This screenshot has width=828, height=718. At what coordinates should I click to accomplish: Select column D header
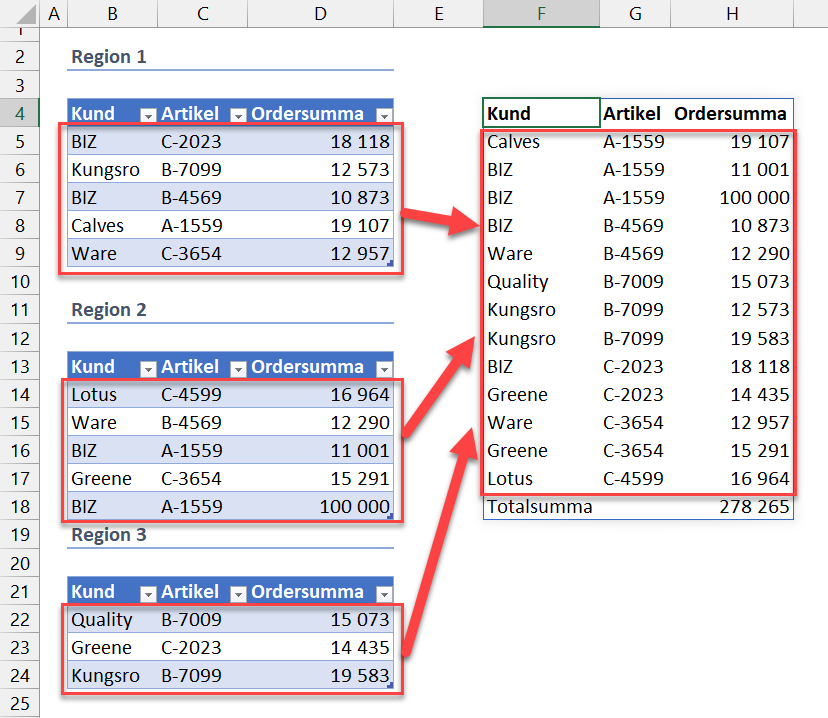[x=320, y=14]
